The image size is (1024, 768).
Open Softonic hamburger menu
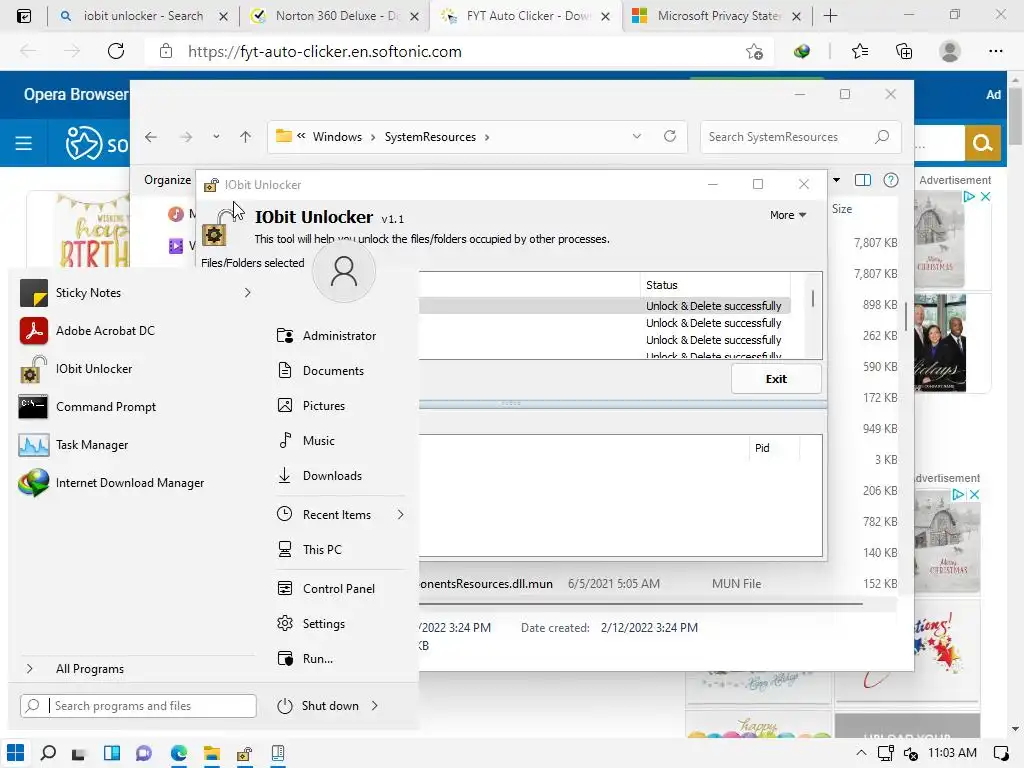tap(24, 142)
